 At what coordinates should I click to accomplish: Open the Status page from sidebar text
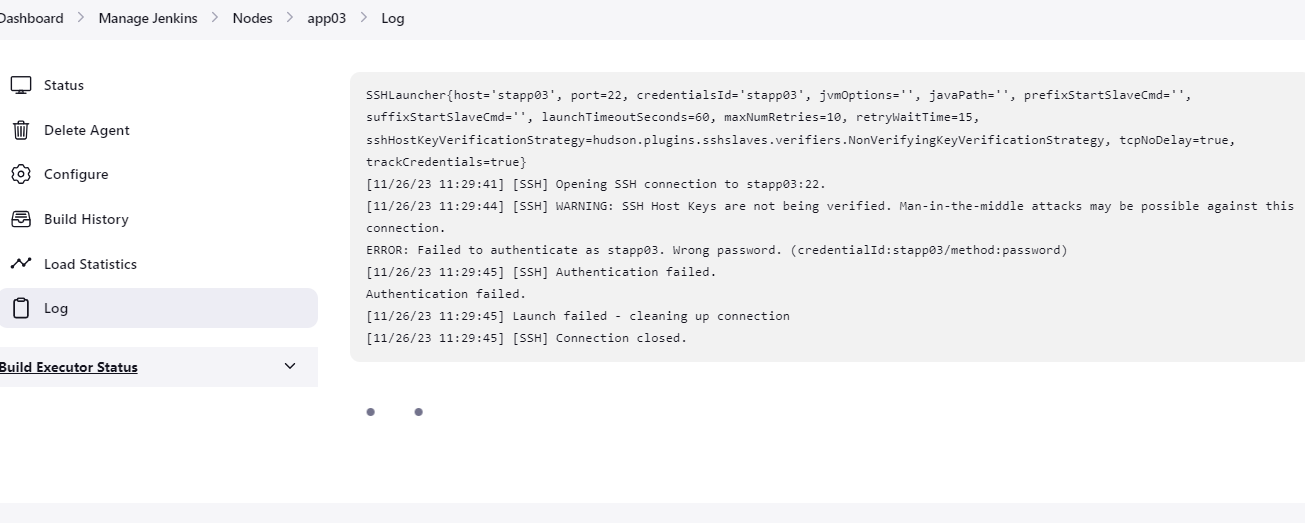pyautogui.click(x=64, y=85)
